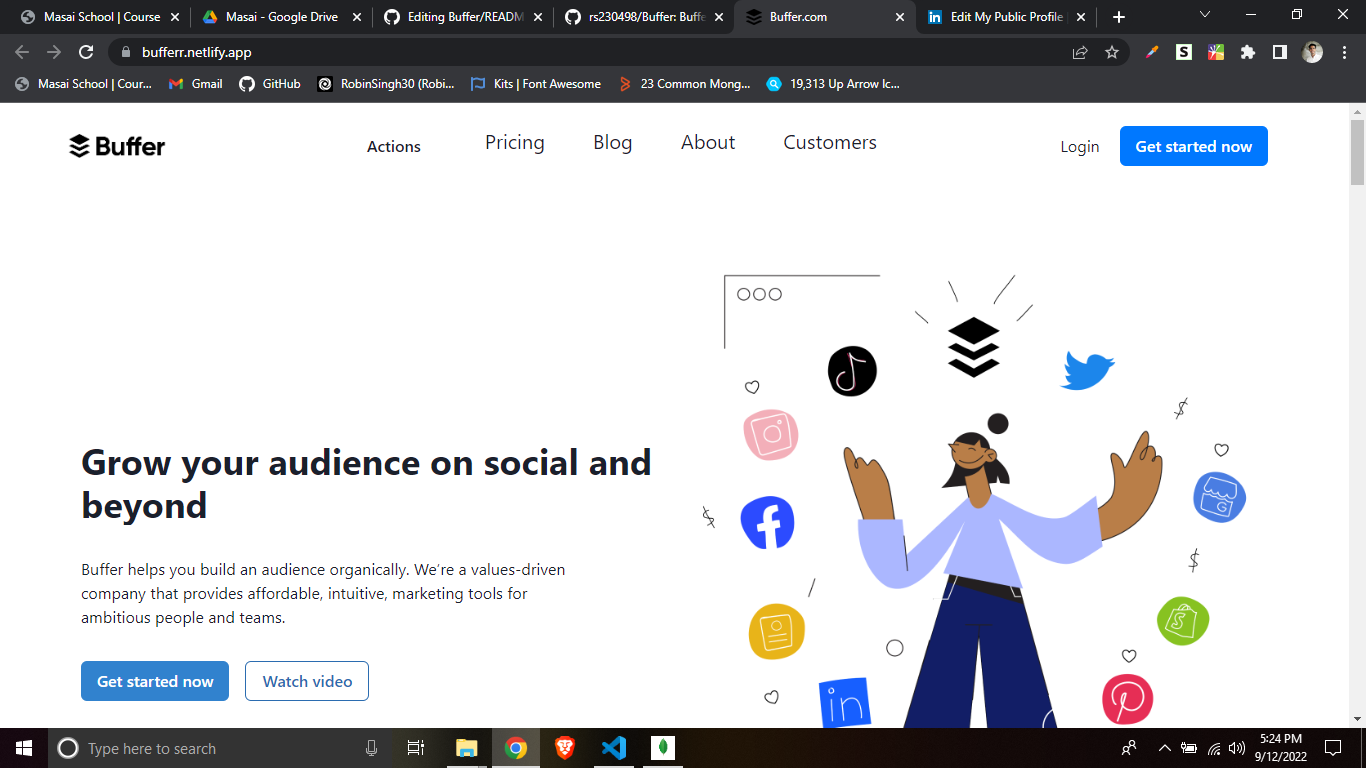Click the page vertical scrollbar thumb
Image resolution: width=1366 pixels, height=768 pixels.
[1357, 152]
